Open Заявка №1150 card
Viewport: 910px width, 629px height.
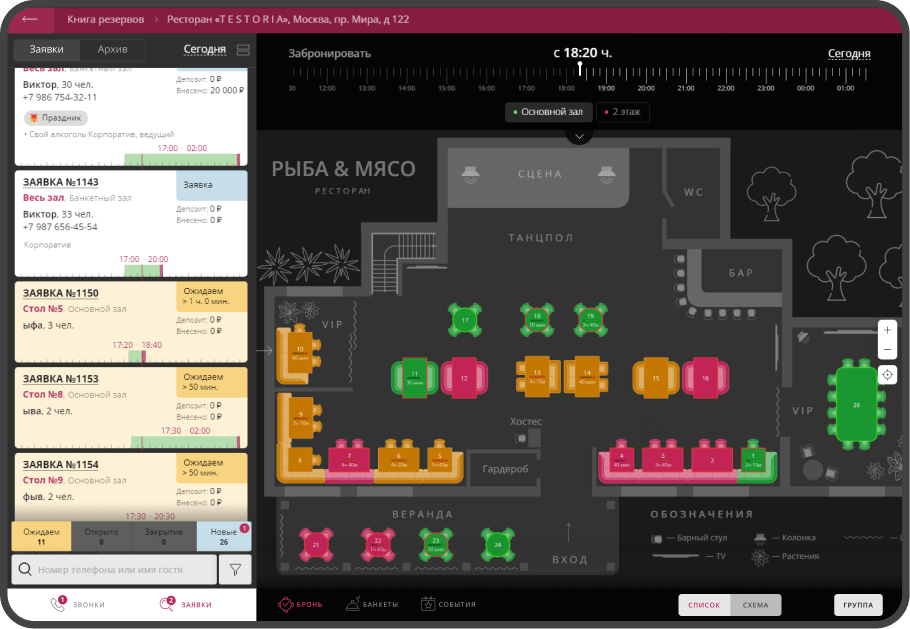[x=131, y=321]
